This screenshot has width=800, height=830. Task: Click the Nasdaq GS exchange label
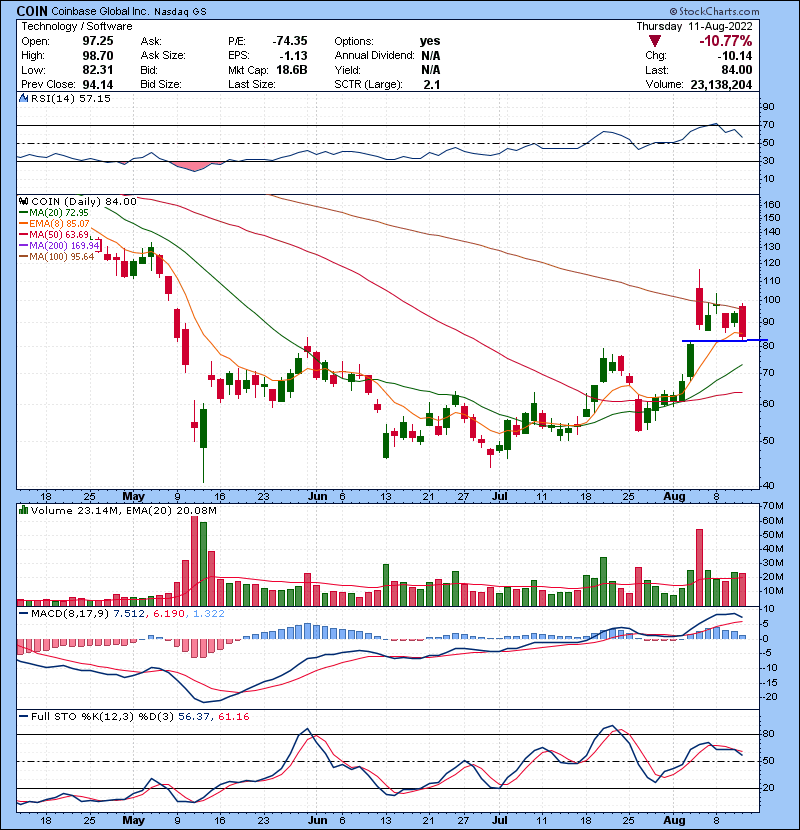tap(181, 12)
